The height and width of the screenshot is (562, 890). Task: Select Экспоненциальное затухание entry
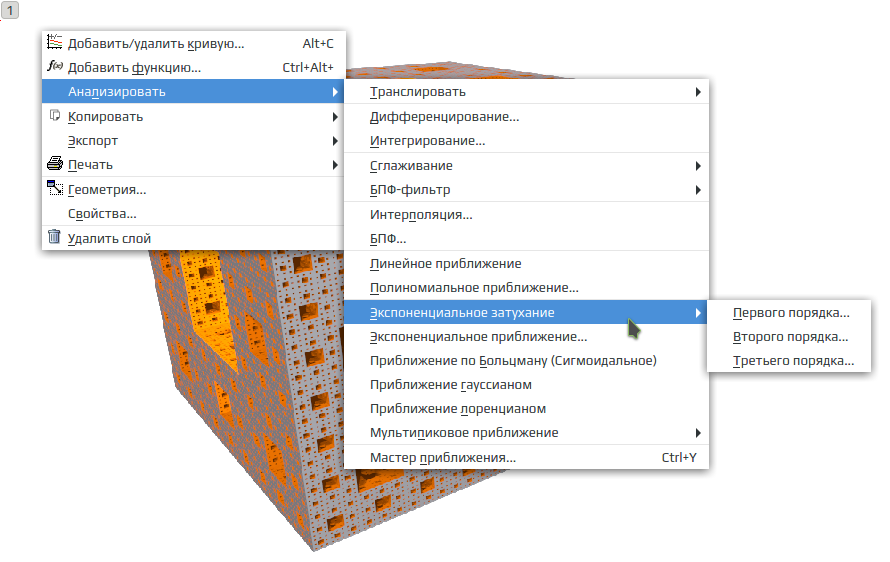[527, 312]
